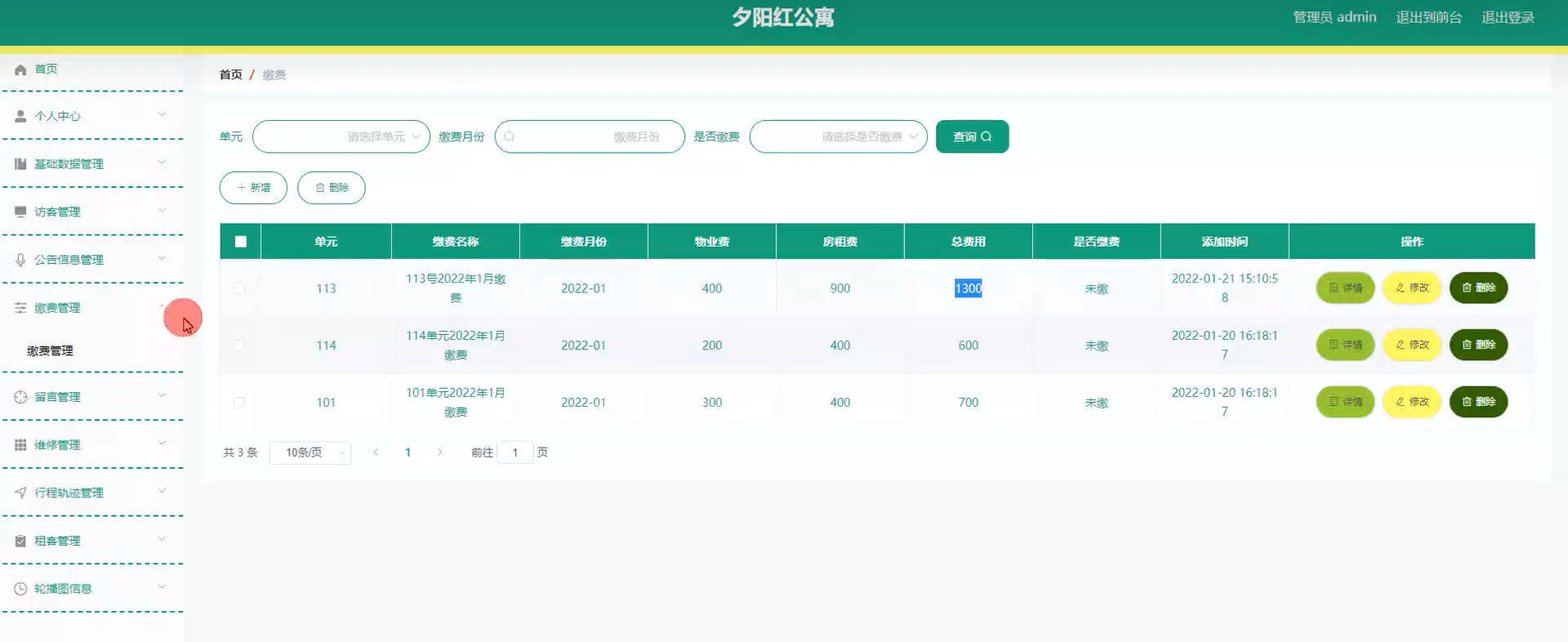Image resolution: width=1568 pixels, height=642 pixels.
Task: Click 修改 for unit 101 row
Action: tap(1412, 402)
